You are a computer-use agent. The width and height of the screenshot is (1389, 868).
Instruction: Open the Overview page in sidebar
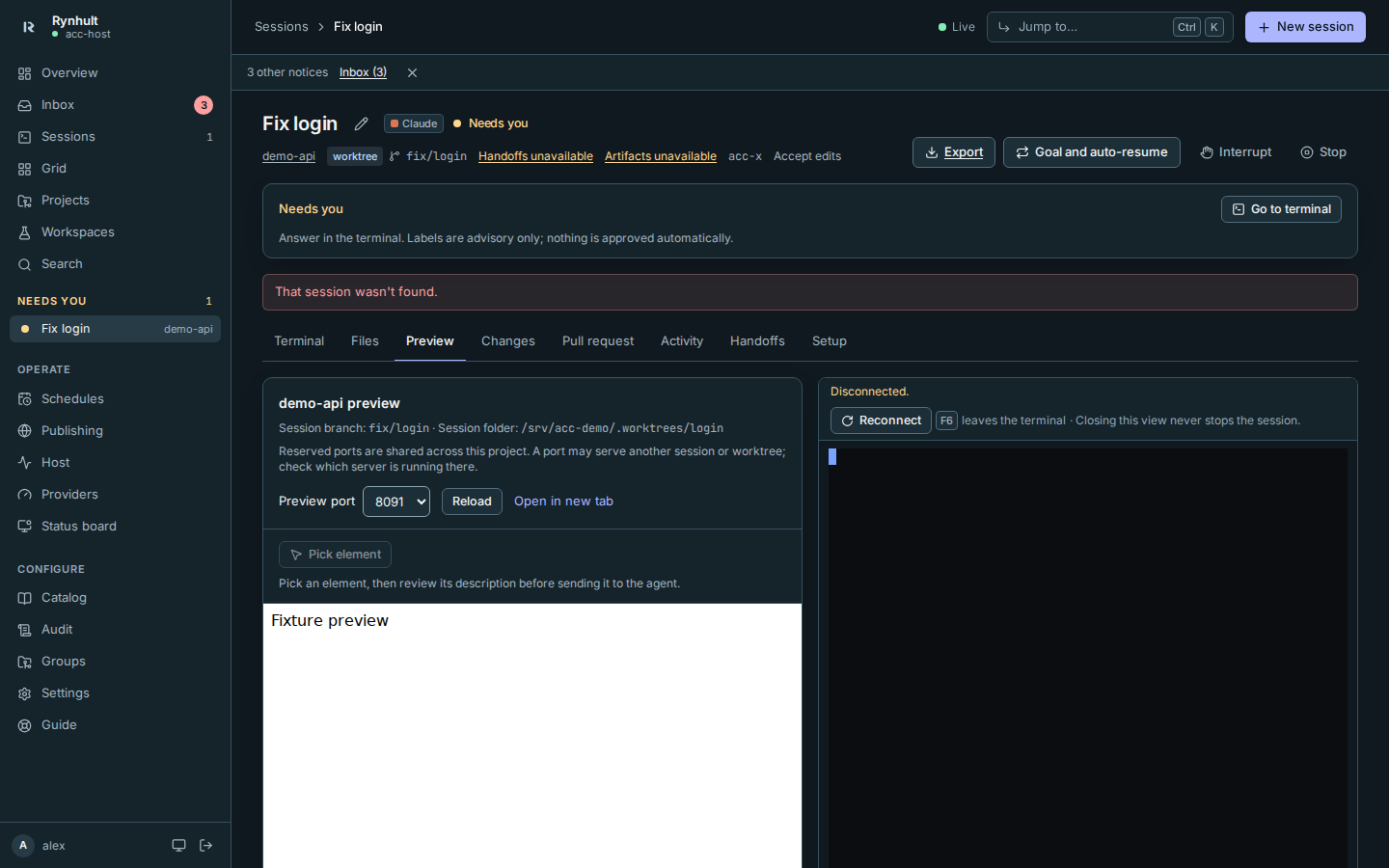pyautogui.click(x=115, y=73)
